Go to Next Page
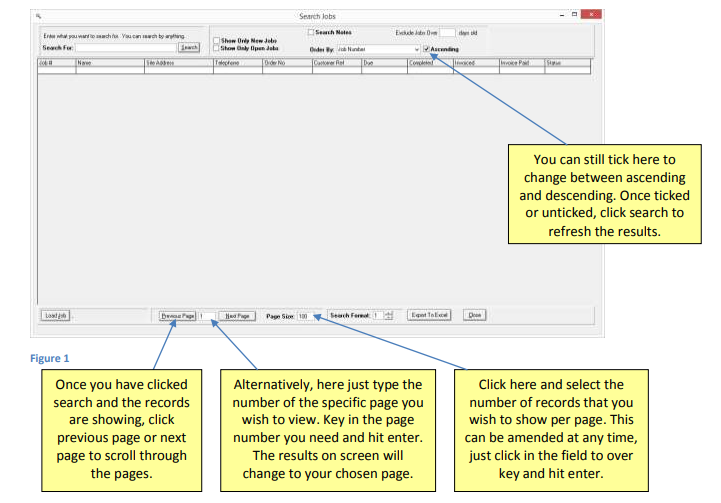 coord(237,315)
